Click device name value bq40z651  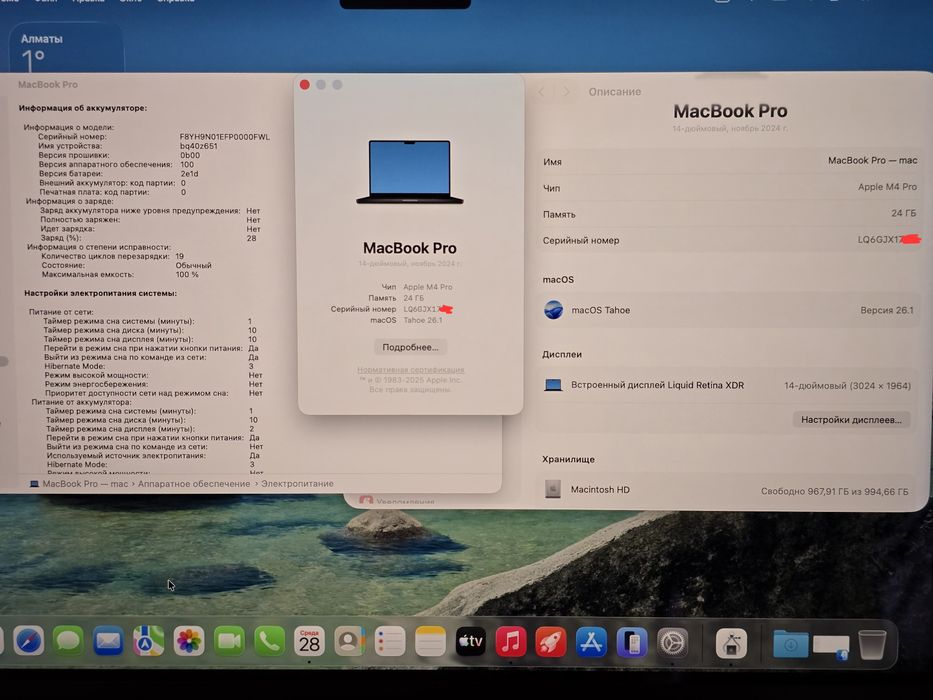coord(199,146)
